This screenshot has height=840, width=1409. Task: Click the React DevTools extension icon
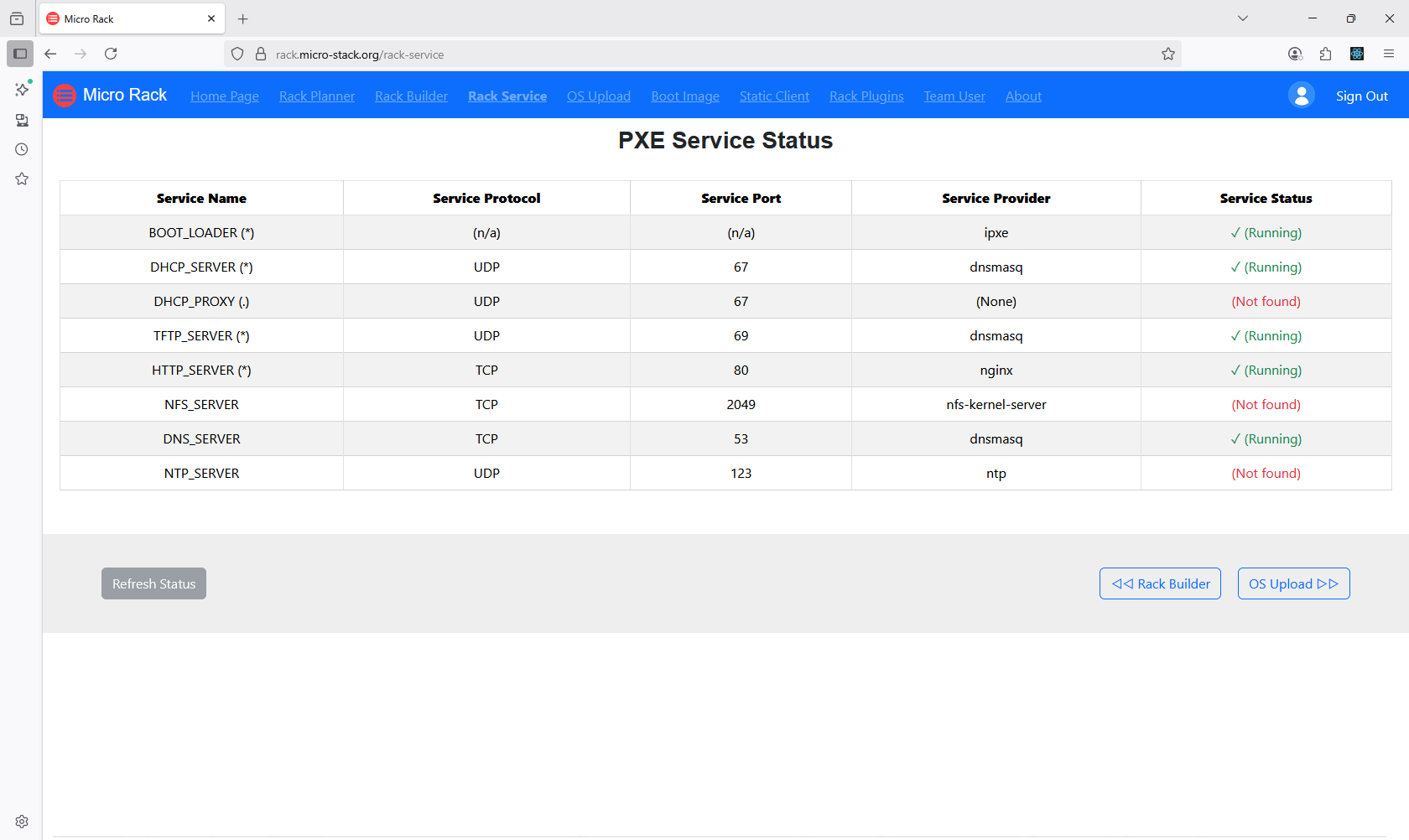click(x=1356, y=54)
